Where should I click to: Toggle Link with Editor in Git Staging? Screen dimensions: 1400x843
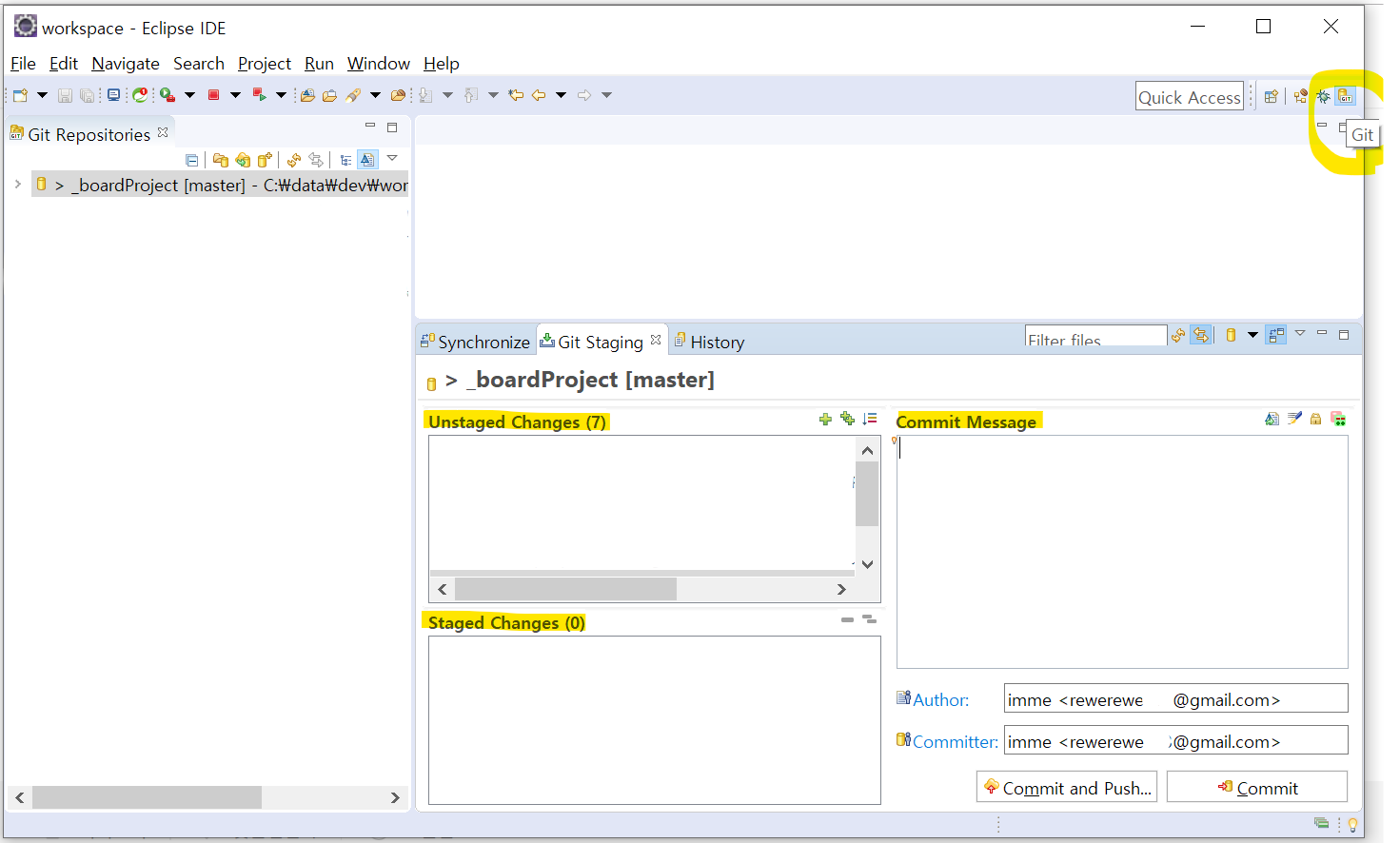(1201, 335)
